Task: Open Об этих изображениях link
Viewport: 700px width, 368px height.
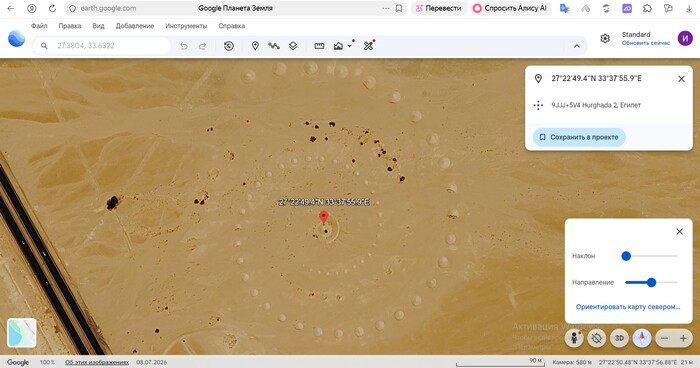Action: (x=97, y=362)
